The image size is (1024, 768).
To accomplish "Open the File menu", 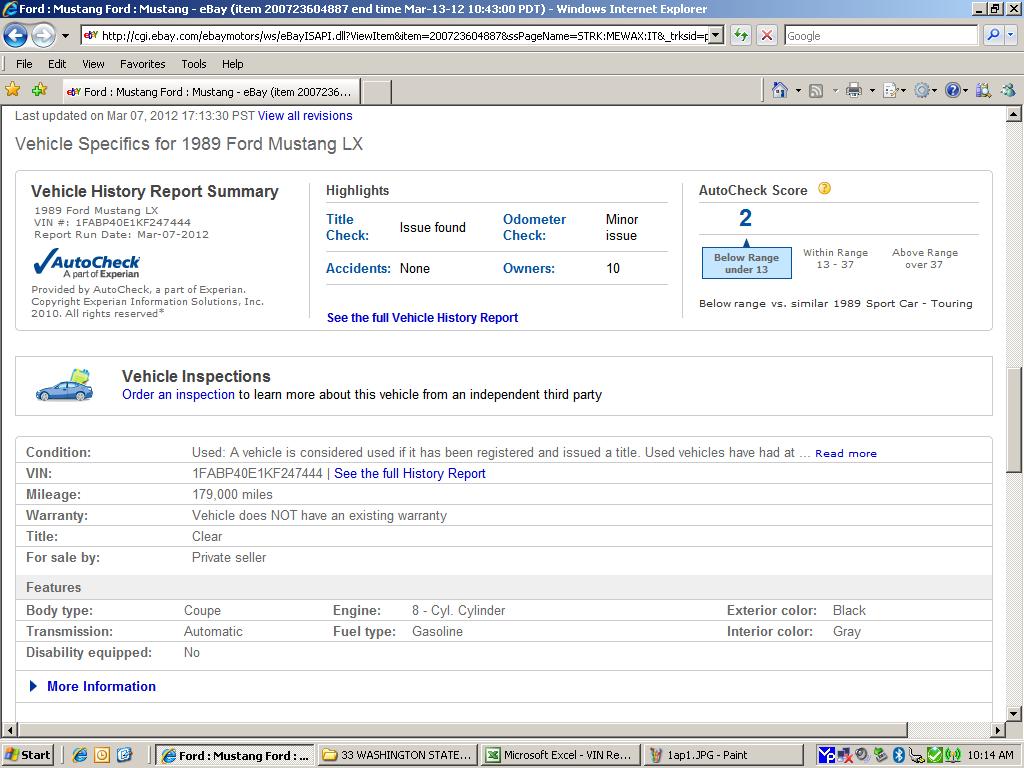I will (24, 64).
